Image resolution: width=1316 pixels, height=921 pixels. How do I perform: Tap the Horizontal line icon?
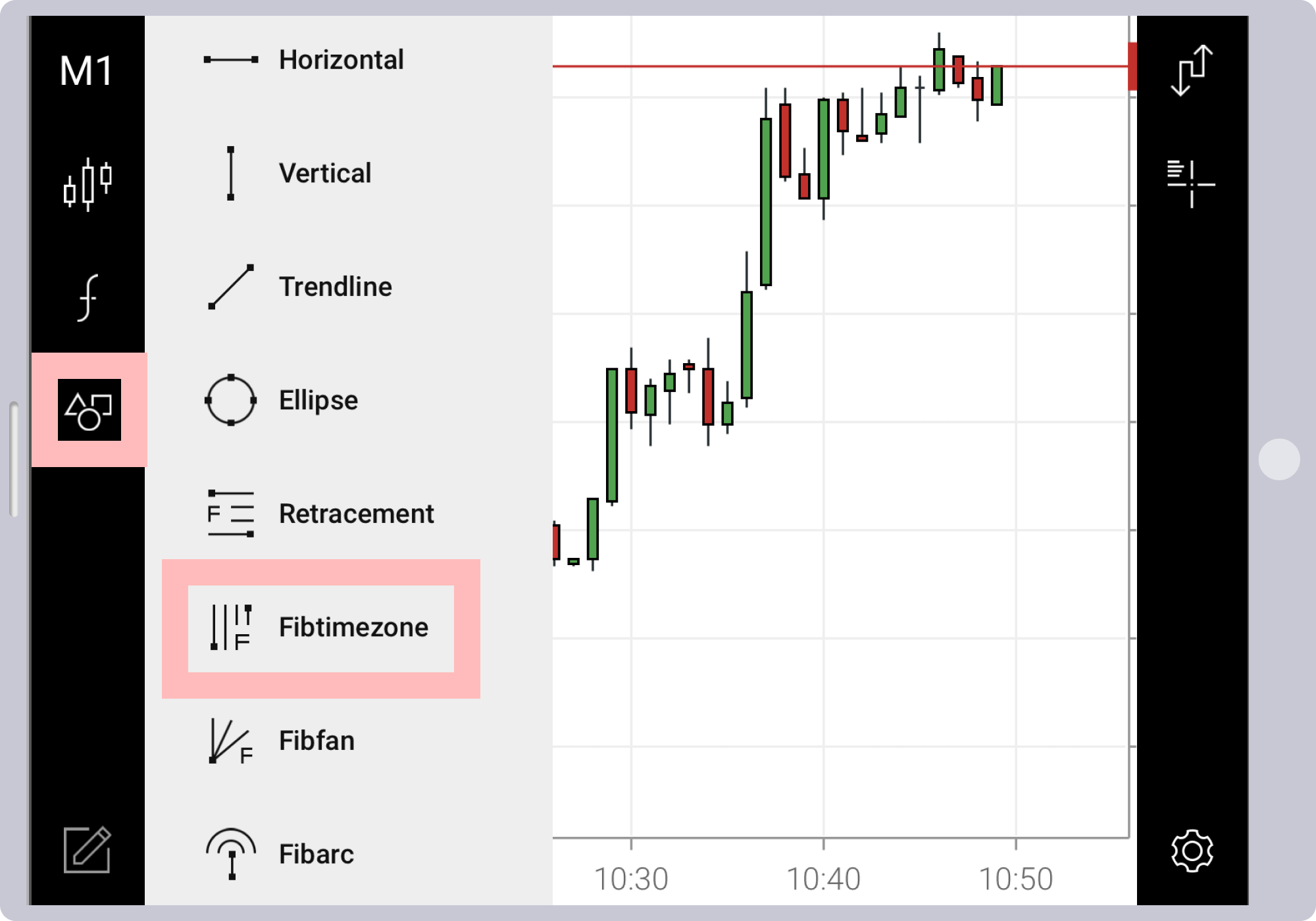pos(231,60)
